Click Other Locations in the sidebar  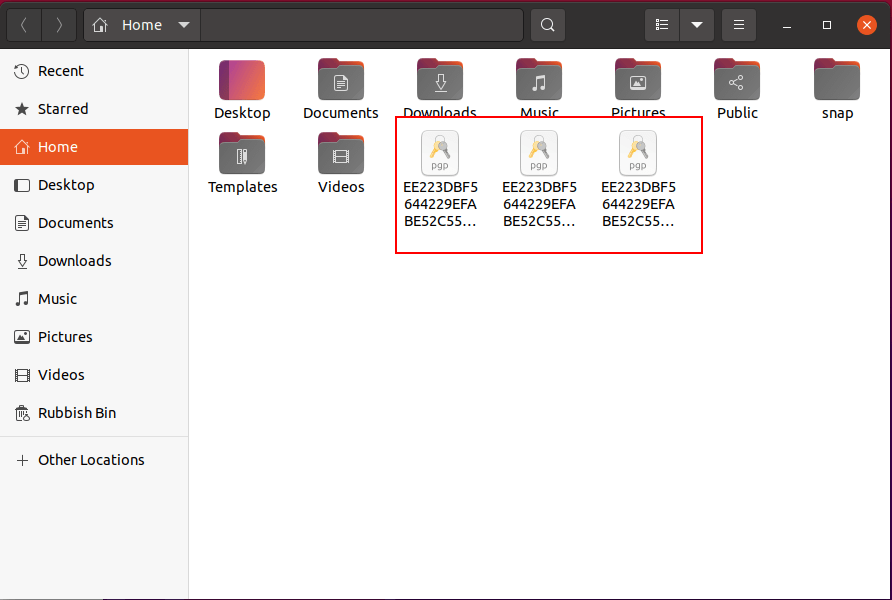90,460
